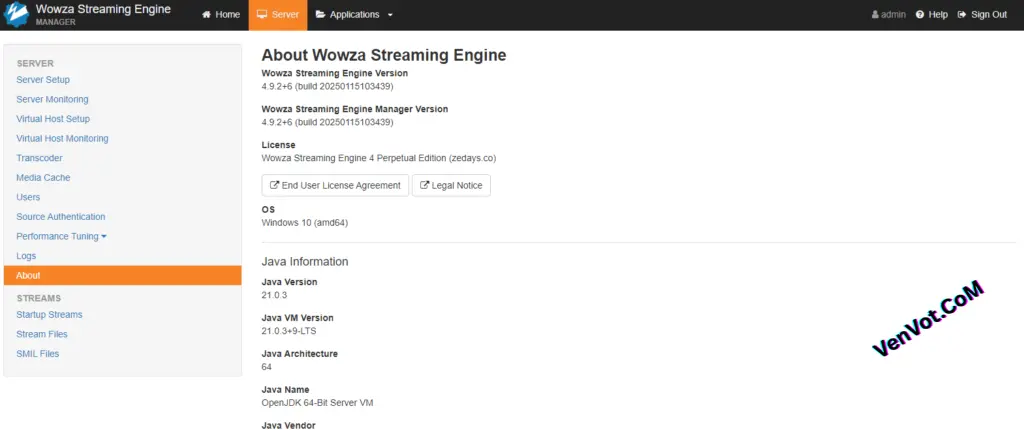The image size is (1024, 430).
Task: Click the engine version 4.9.2+6 build text
Action: [327, 86]
